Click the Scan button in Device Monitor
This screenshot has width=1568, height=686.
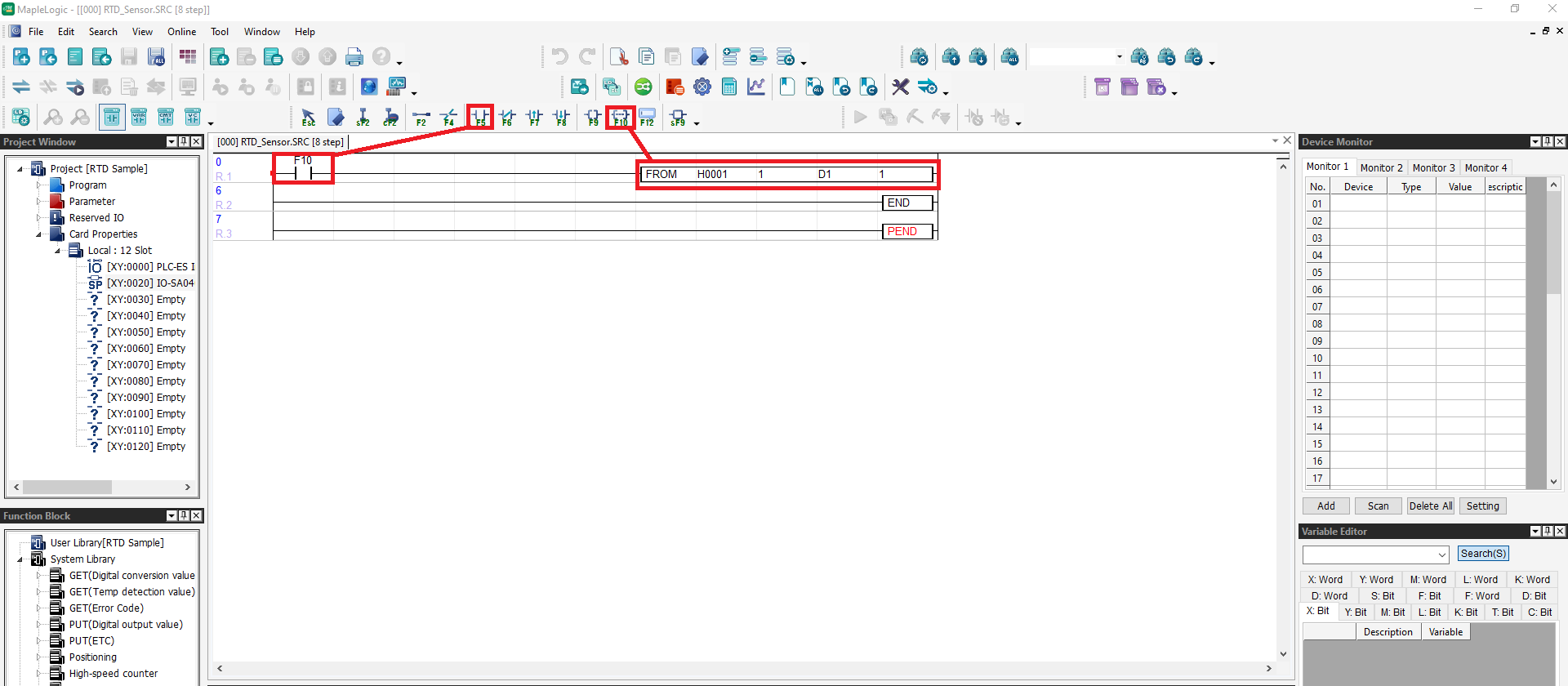pos(1378,506)
